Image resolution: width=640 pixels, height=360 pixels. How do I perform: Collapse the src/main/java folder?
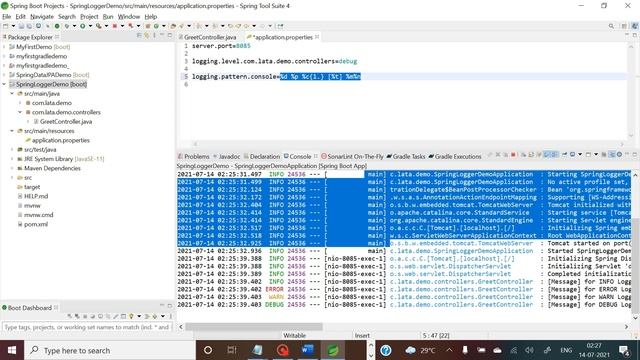(12, 93)
